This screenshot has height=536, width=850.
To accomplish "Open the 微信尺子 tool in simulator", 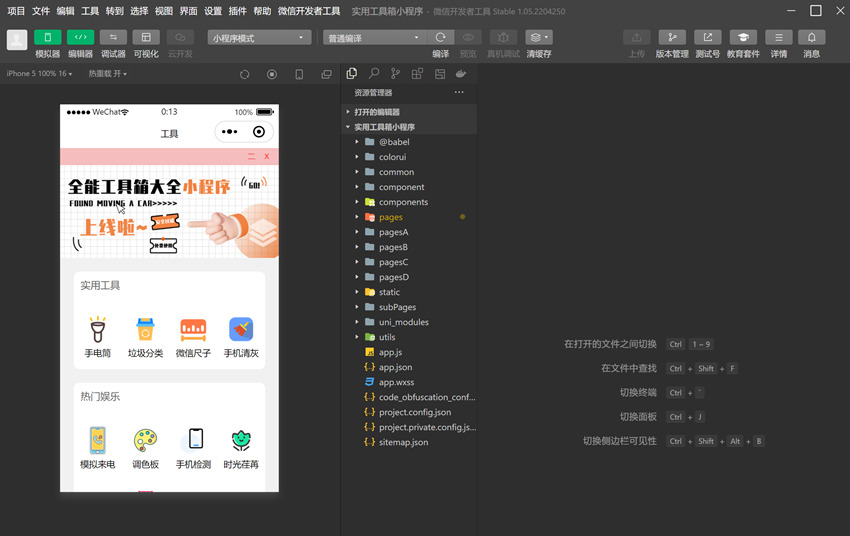I will 193,337.
